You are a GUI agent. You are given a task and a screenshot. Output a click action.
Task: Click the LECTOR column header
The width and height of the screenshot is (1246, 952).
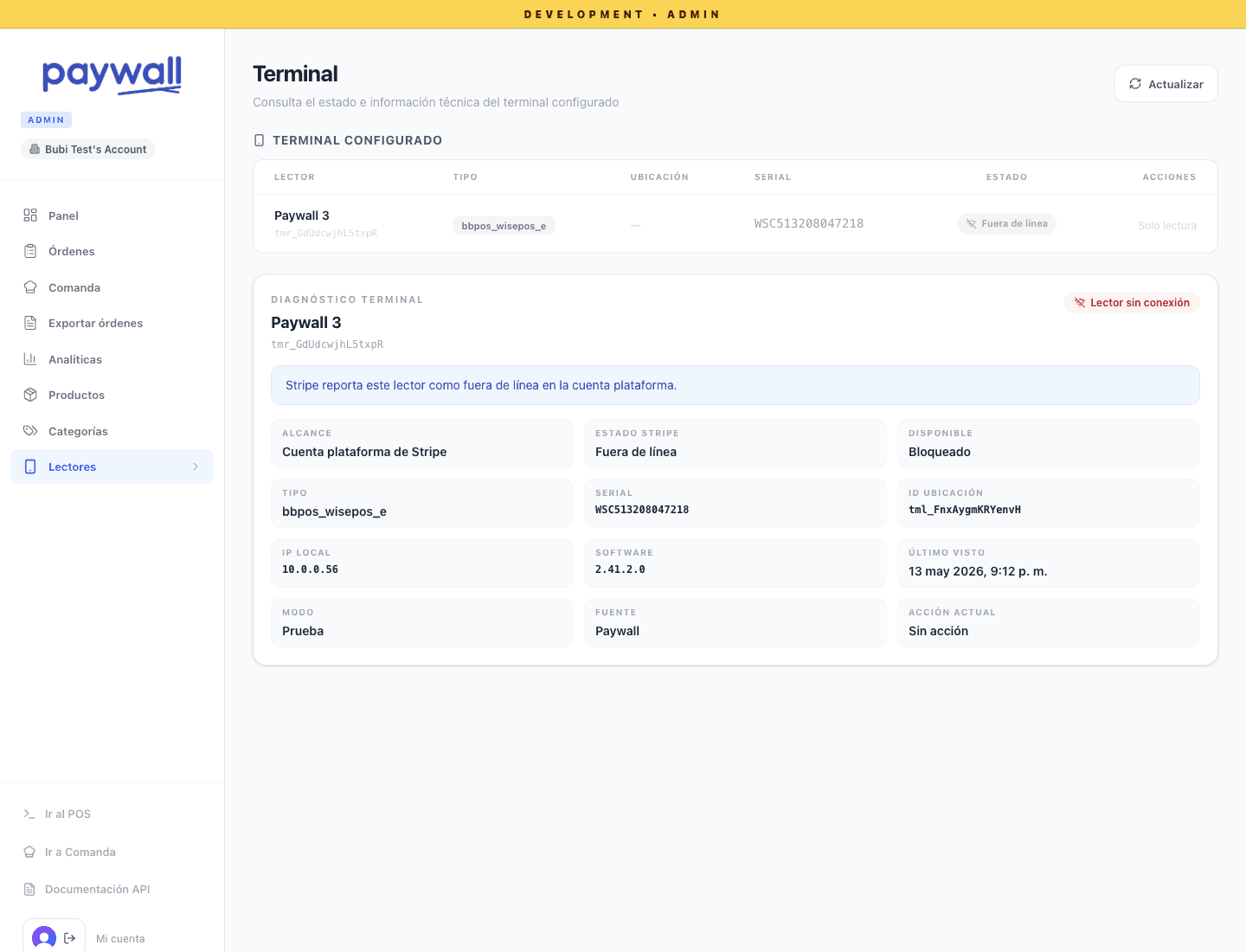(x=294, y=177)
